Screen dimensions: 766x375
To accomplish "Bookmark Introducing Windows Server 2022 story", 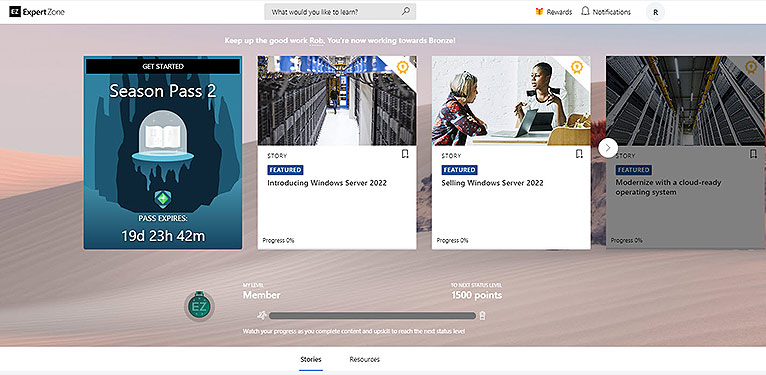I will tap(405, 154).
